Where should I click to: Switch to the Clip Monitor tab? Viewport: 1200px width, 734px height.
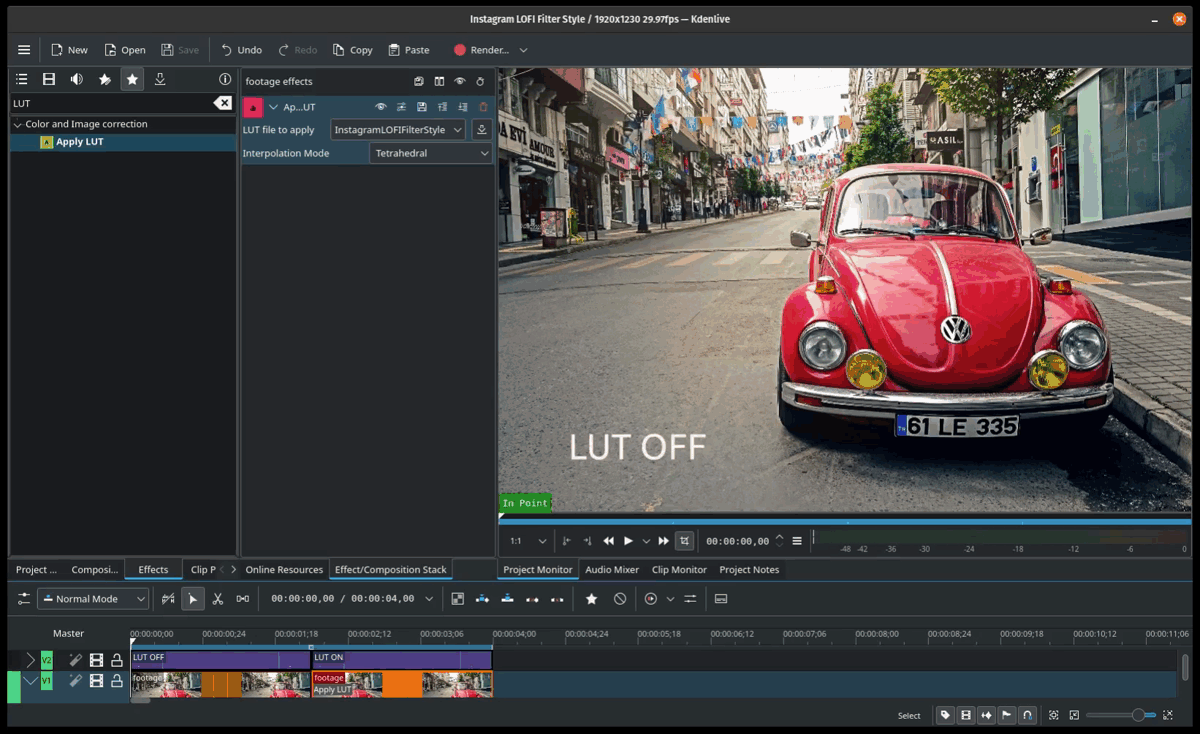click(679, 570)
